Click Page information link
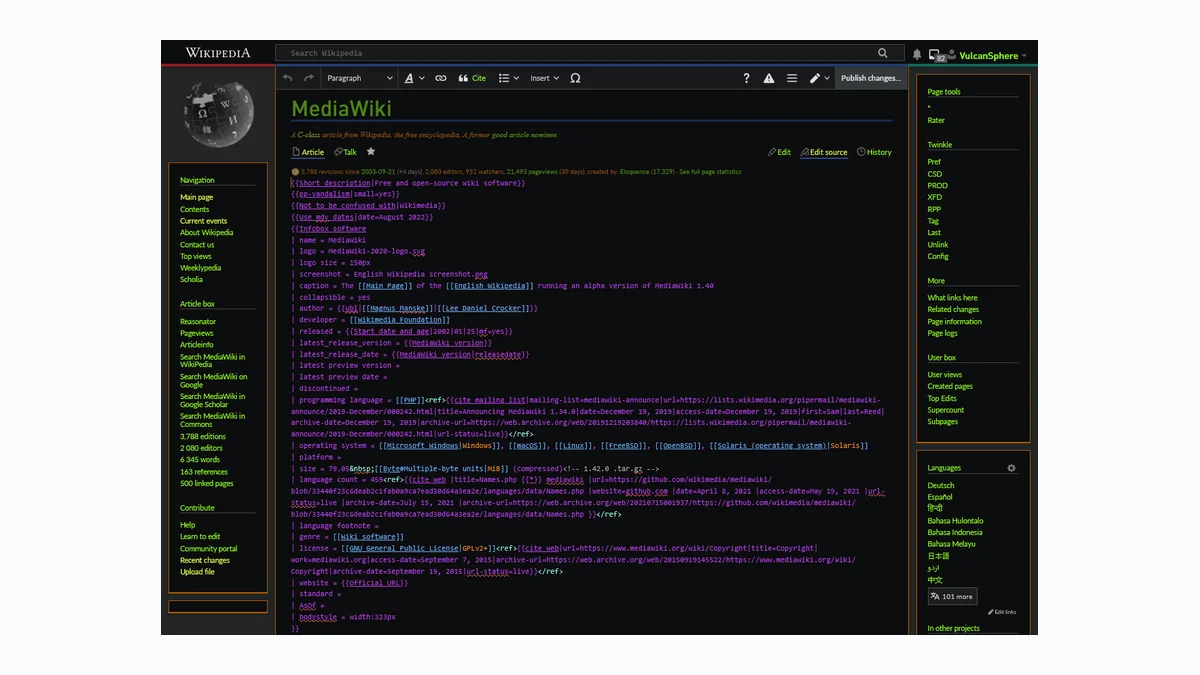Image resolution: width=1200 pixels, height=675 pixels. pyautogui.click(x=954, y=322)
